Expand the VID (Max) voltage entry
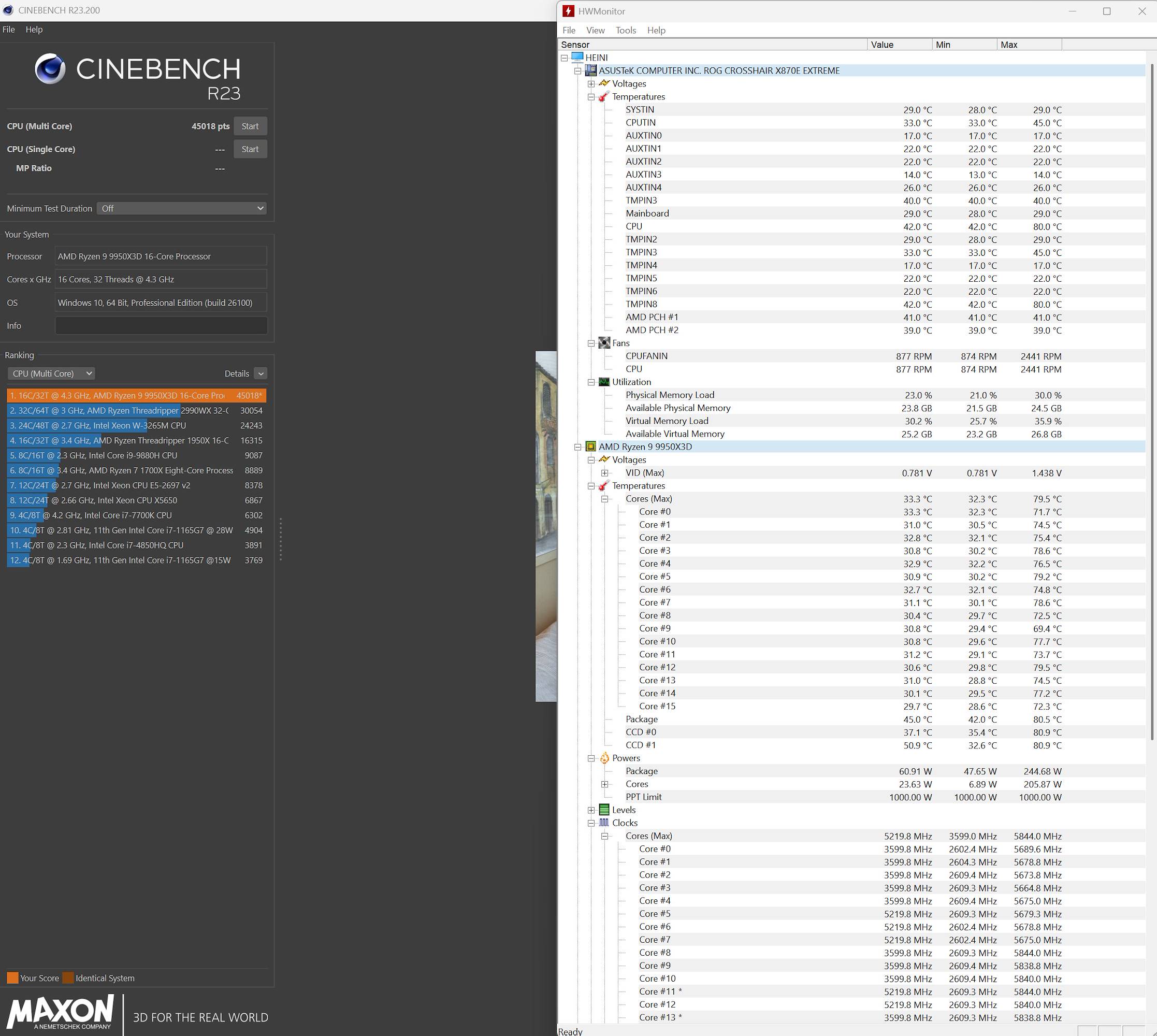Image resolution: width=1157 pixels, height=1036 pixels. click(x=605, y=473)
